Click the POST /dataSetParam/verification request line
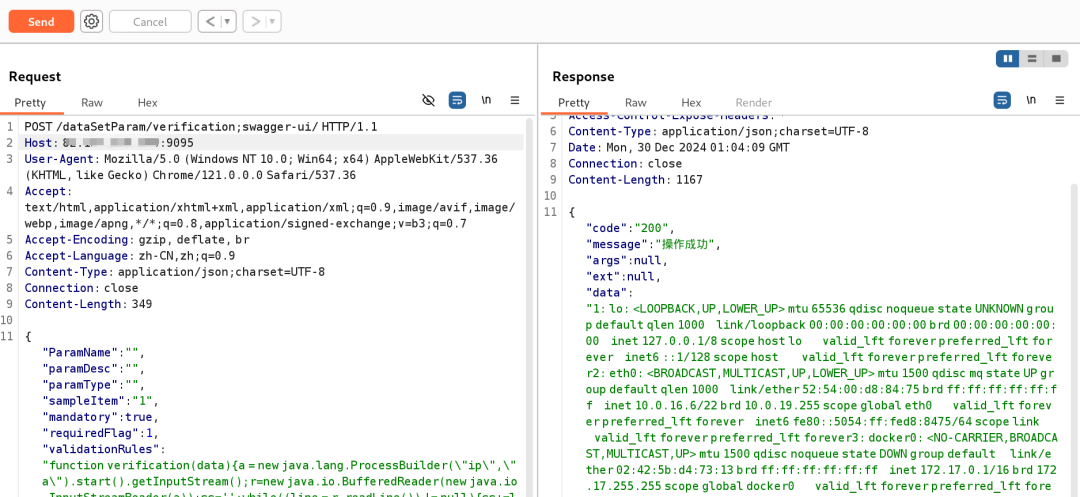The width and height of the screenshot is (1080, 497). tap(200, 127)
